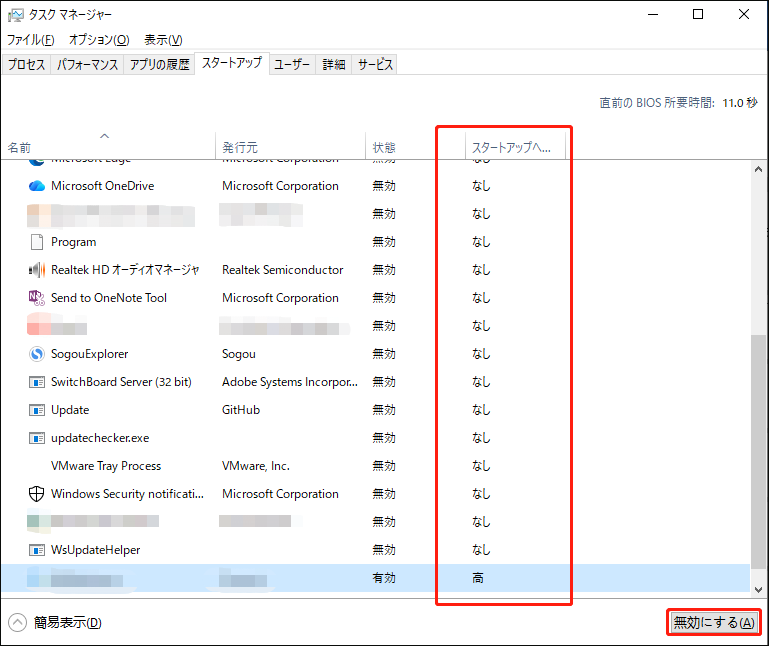Sort by the スタートアップへ... column header
The image size is (769, 646).
click(515, 146)
